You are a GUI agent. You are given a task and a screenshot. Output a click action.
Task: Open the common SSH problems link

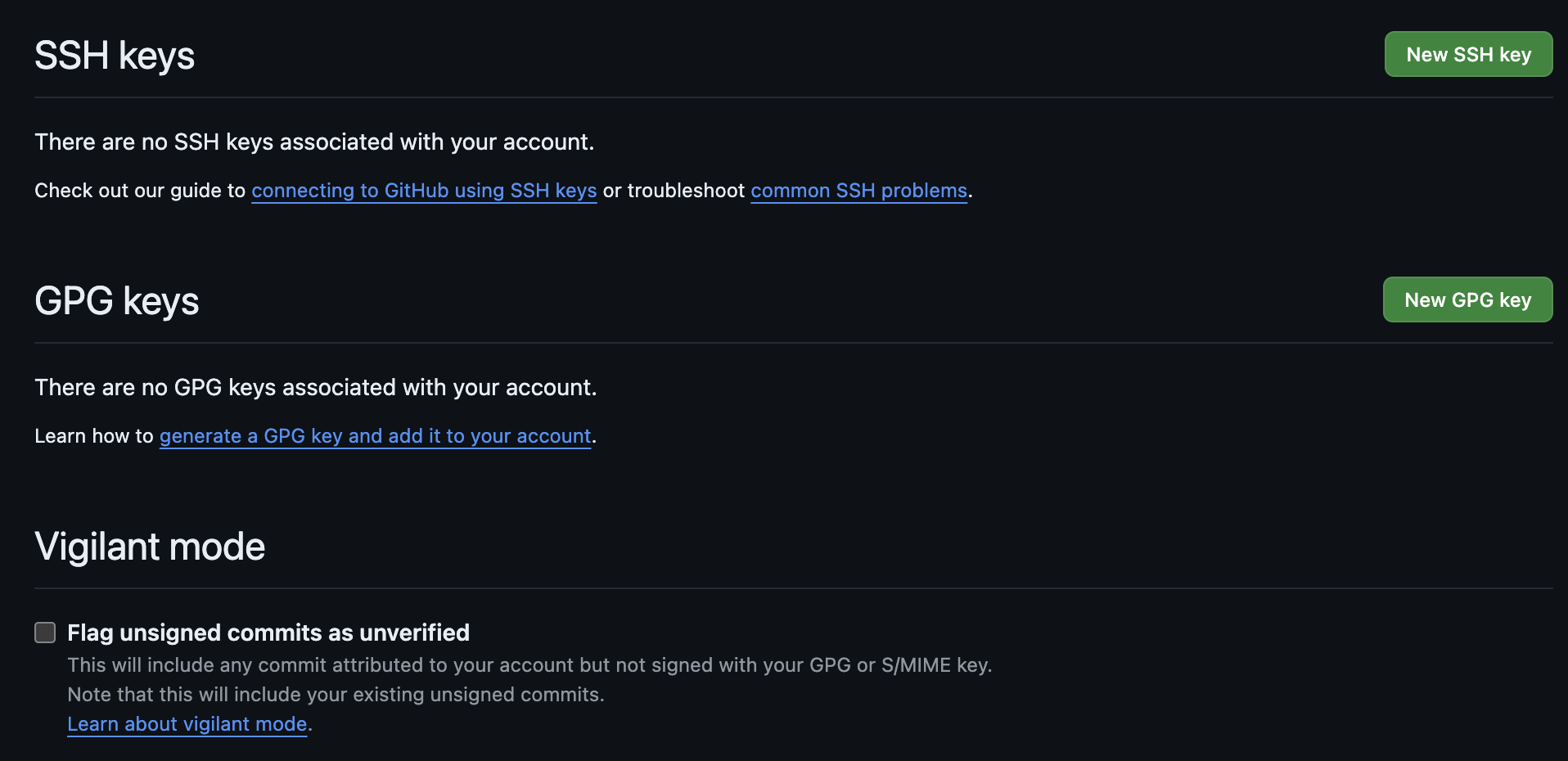858,191
